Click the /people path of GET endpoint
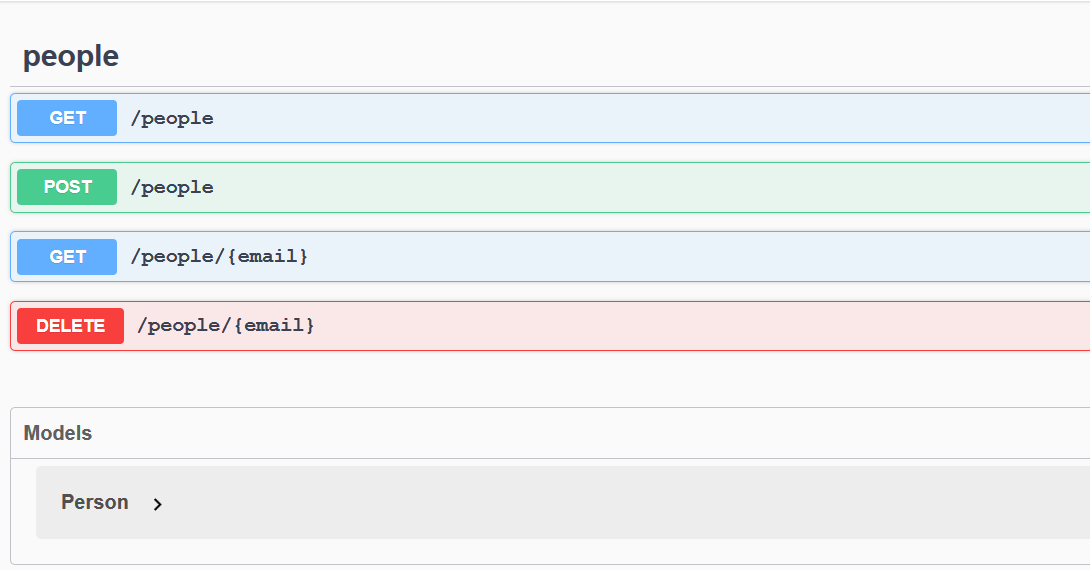The width and height of the screenshot is (1090, 572). pyautogui.click(x=172, y=118)
